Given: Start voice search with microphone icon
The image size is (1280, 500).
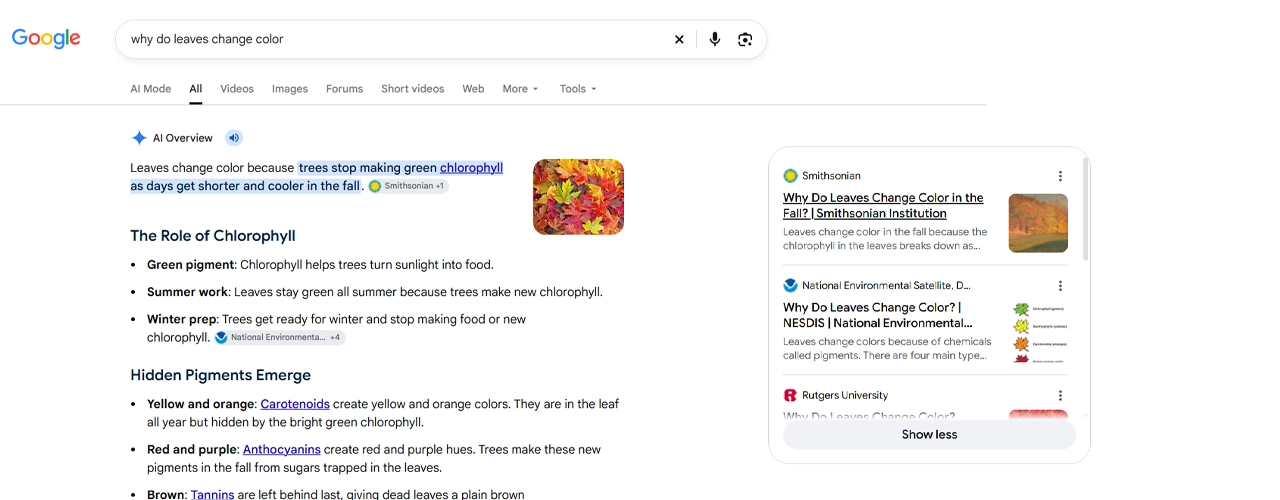Looking at the screenshot, I should [714, 39].
